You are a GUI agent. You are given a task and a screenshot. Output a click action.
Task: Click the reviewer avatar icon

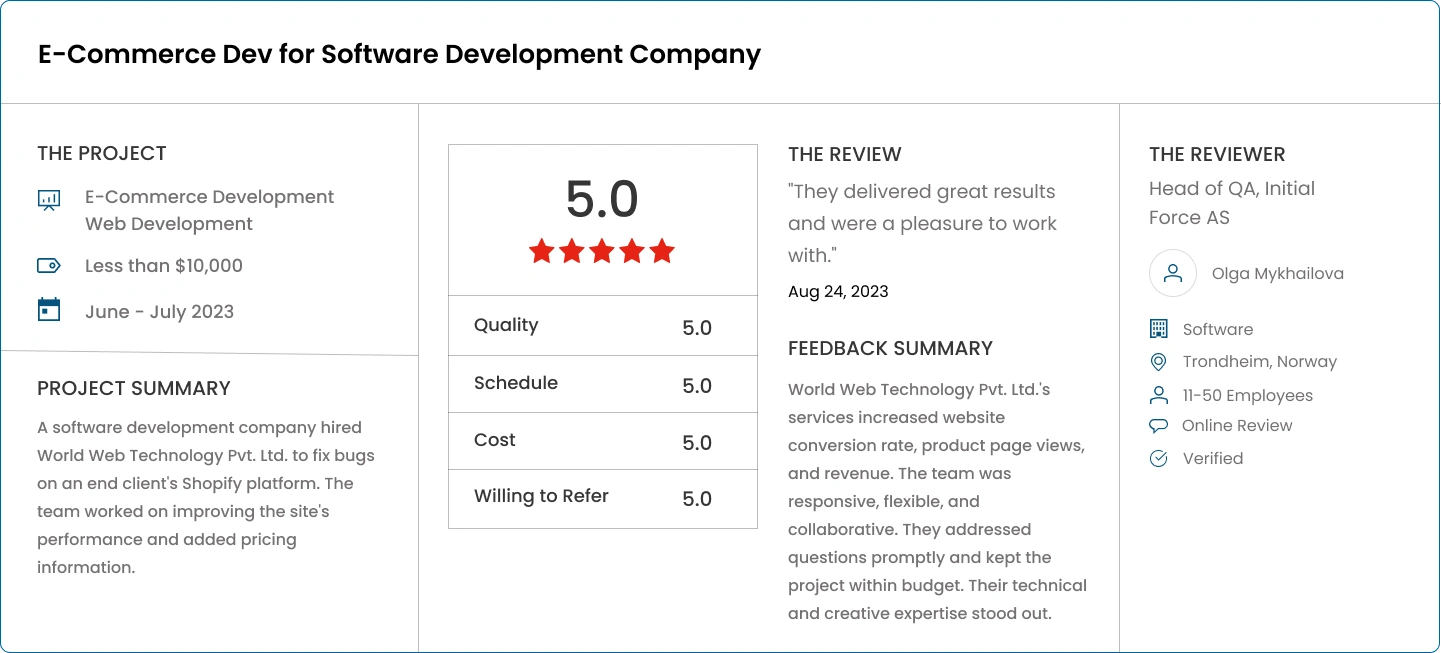(x=1173, y=273)
